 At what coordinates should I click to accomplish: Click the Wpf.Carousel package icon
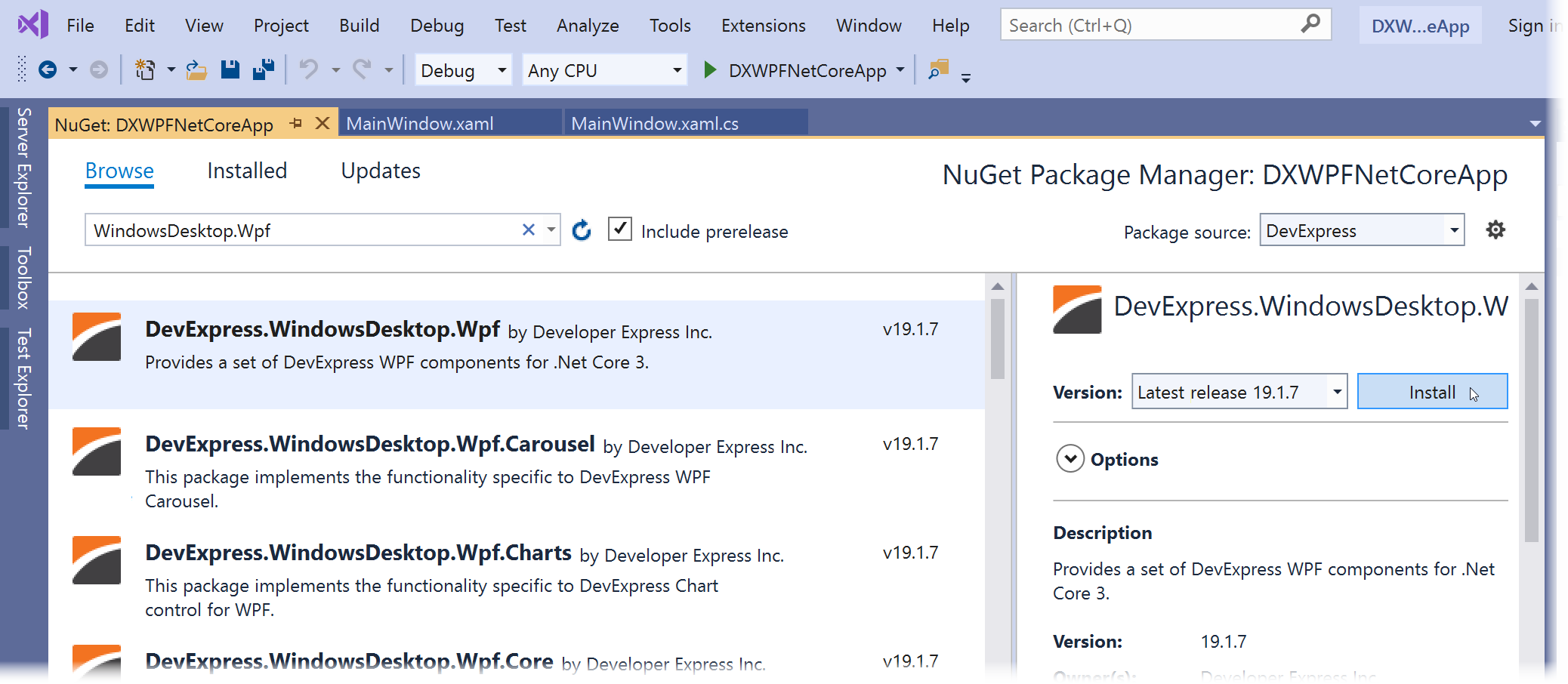[97, 451]
